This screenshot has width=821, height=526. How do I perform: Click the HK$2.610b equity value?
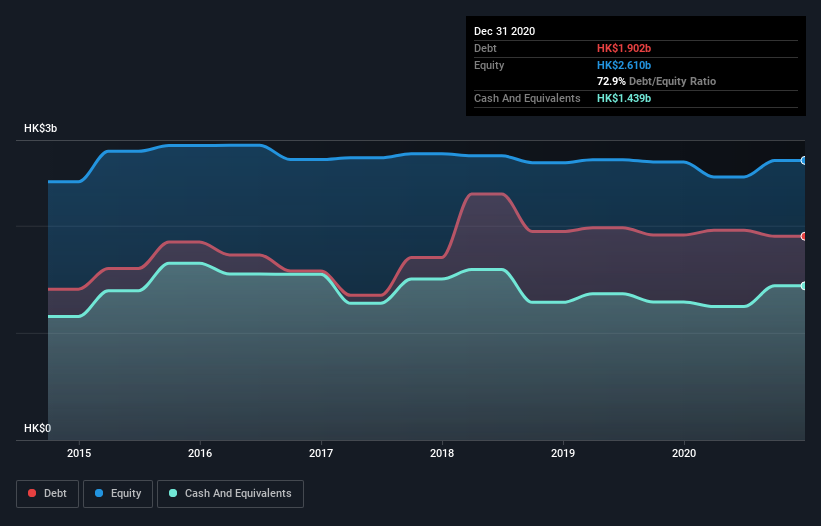point(624,65)
